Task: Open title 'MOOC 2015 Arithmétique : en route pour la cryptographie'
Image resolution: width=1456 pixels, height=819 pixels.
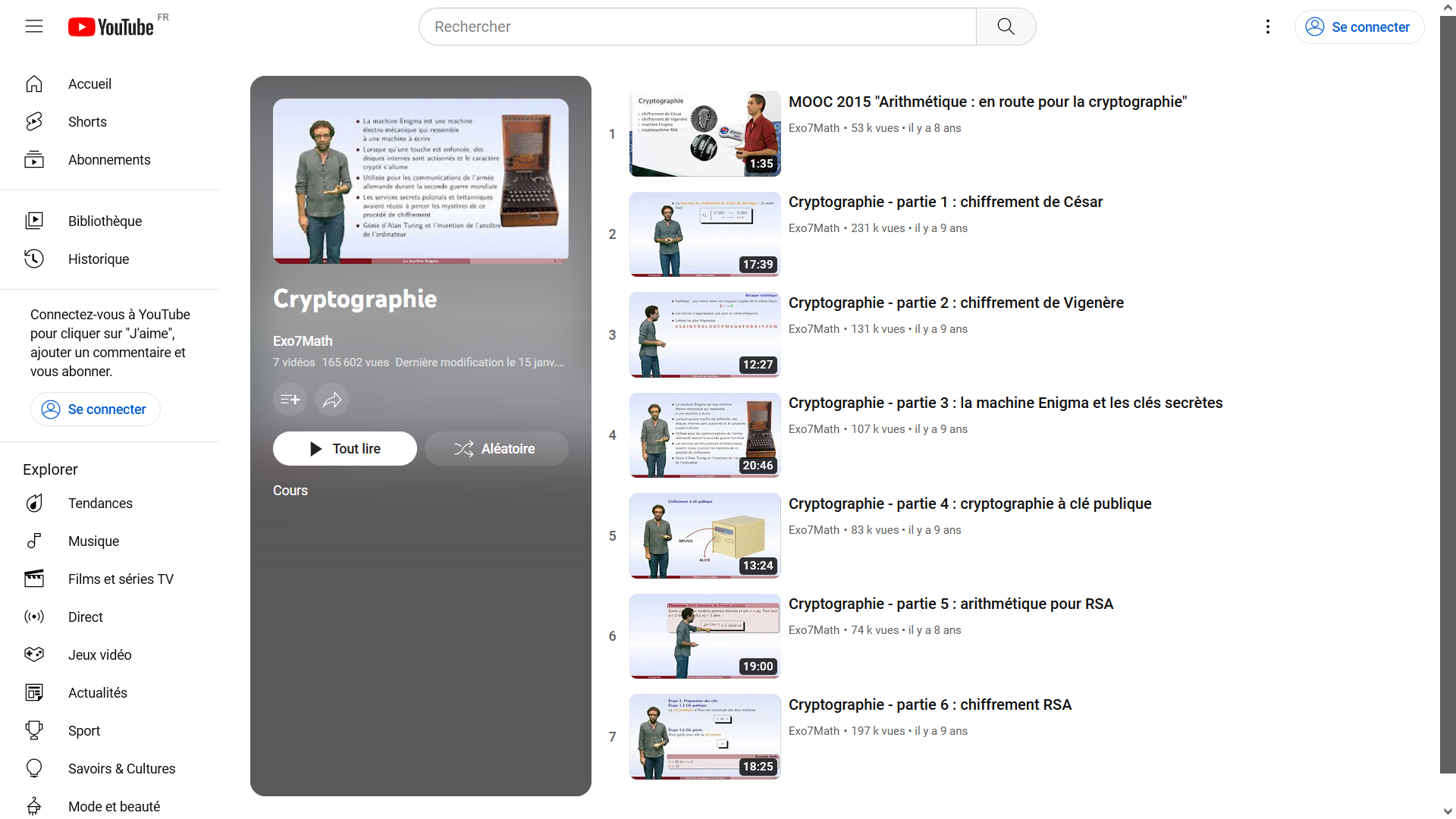Action: point(987,102)
